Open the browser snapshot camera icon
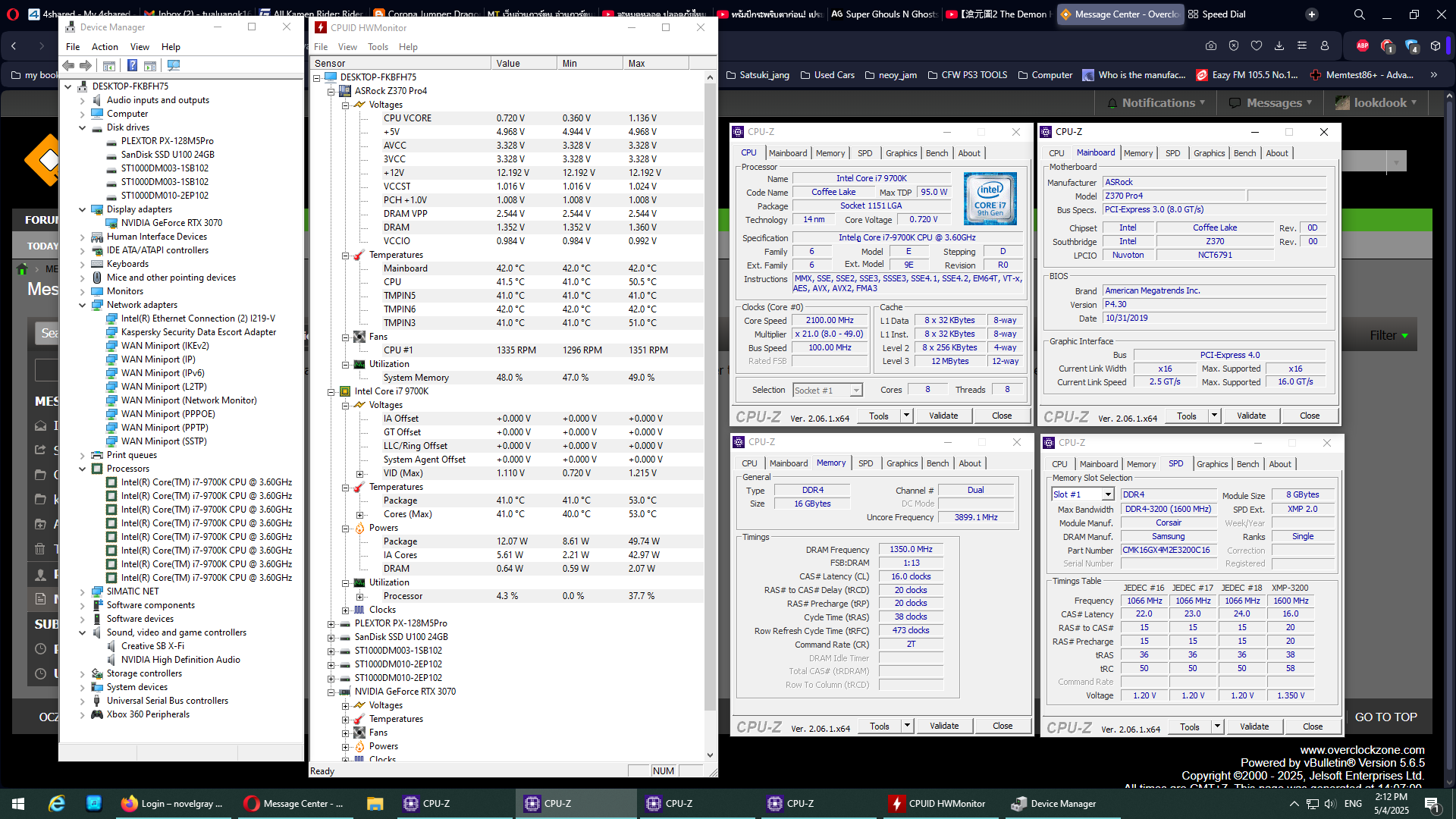 pos(1211,46)
